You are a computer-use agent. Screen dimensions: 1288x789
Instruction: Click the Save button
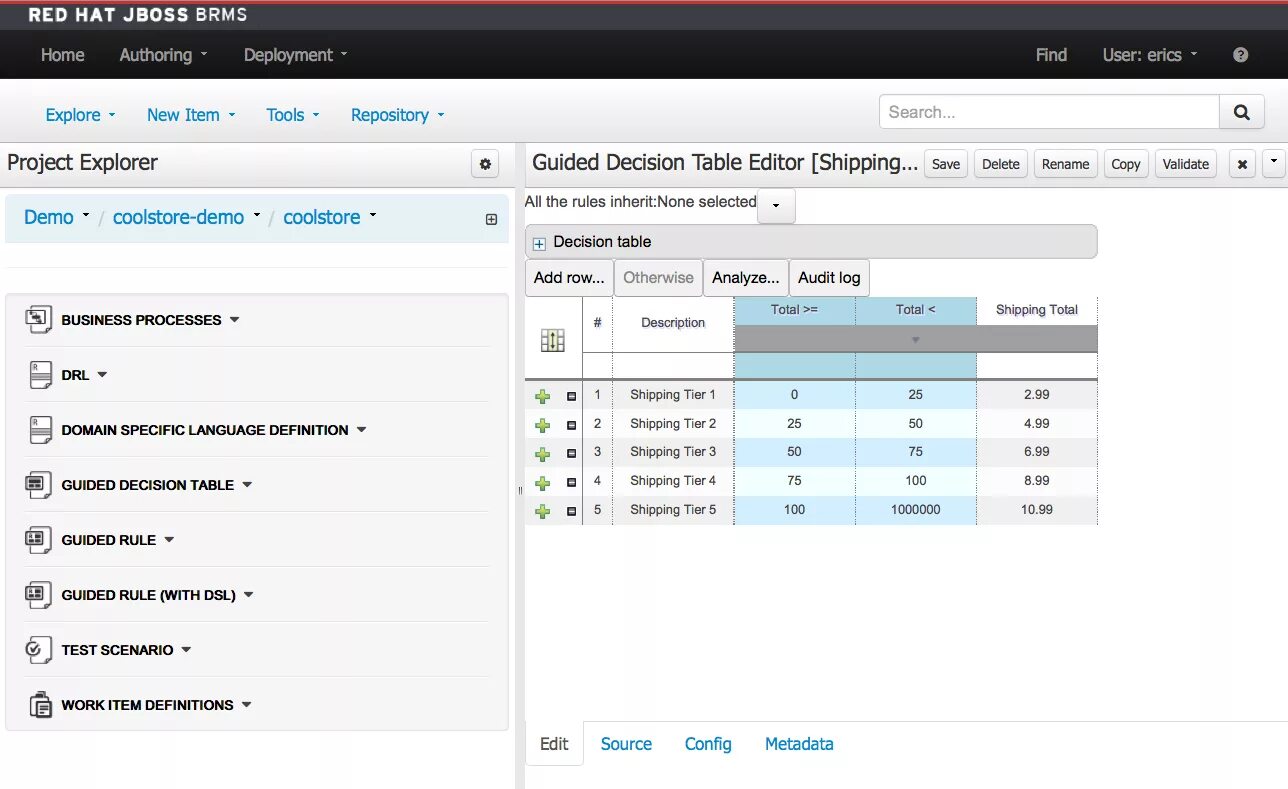(946, 164)
